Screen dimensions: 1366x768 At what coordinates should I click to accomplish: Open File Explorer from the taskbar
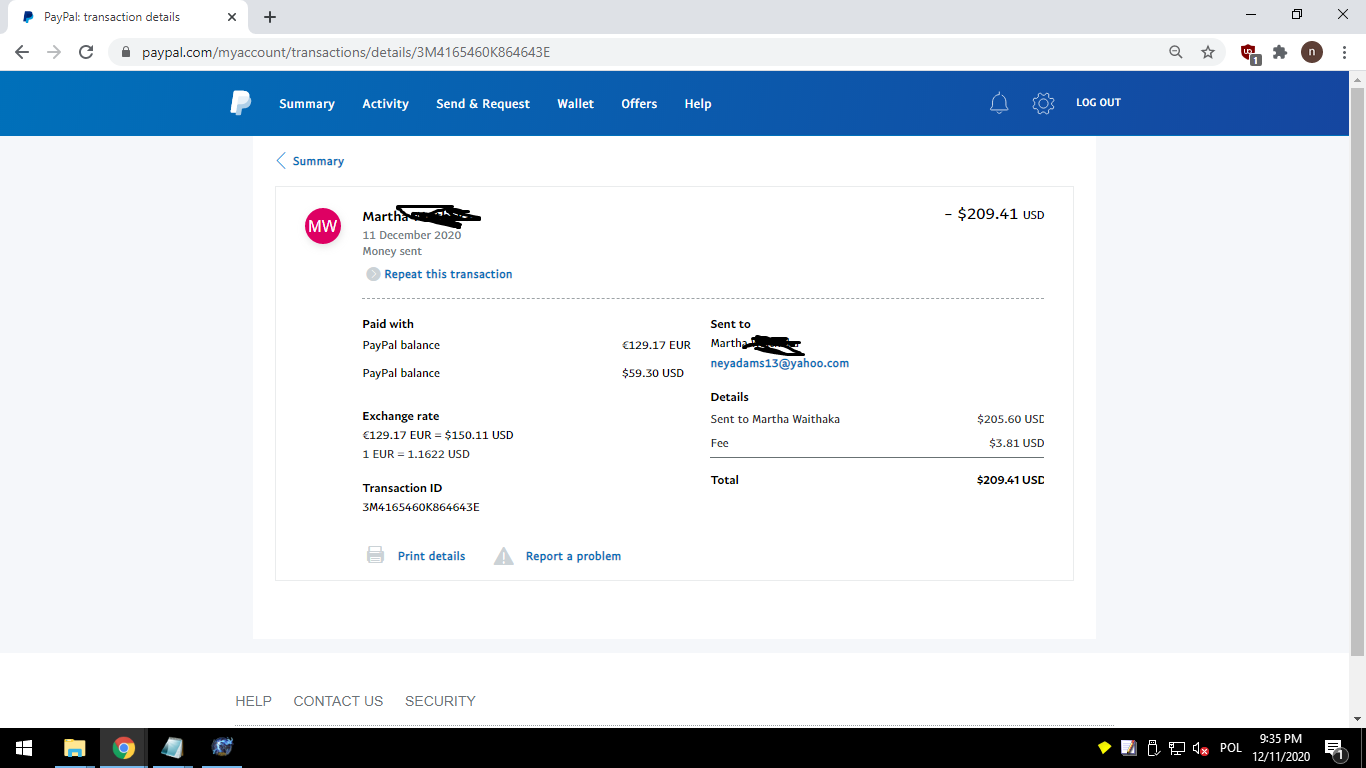[75, 748]
